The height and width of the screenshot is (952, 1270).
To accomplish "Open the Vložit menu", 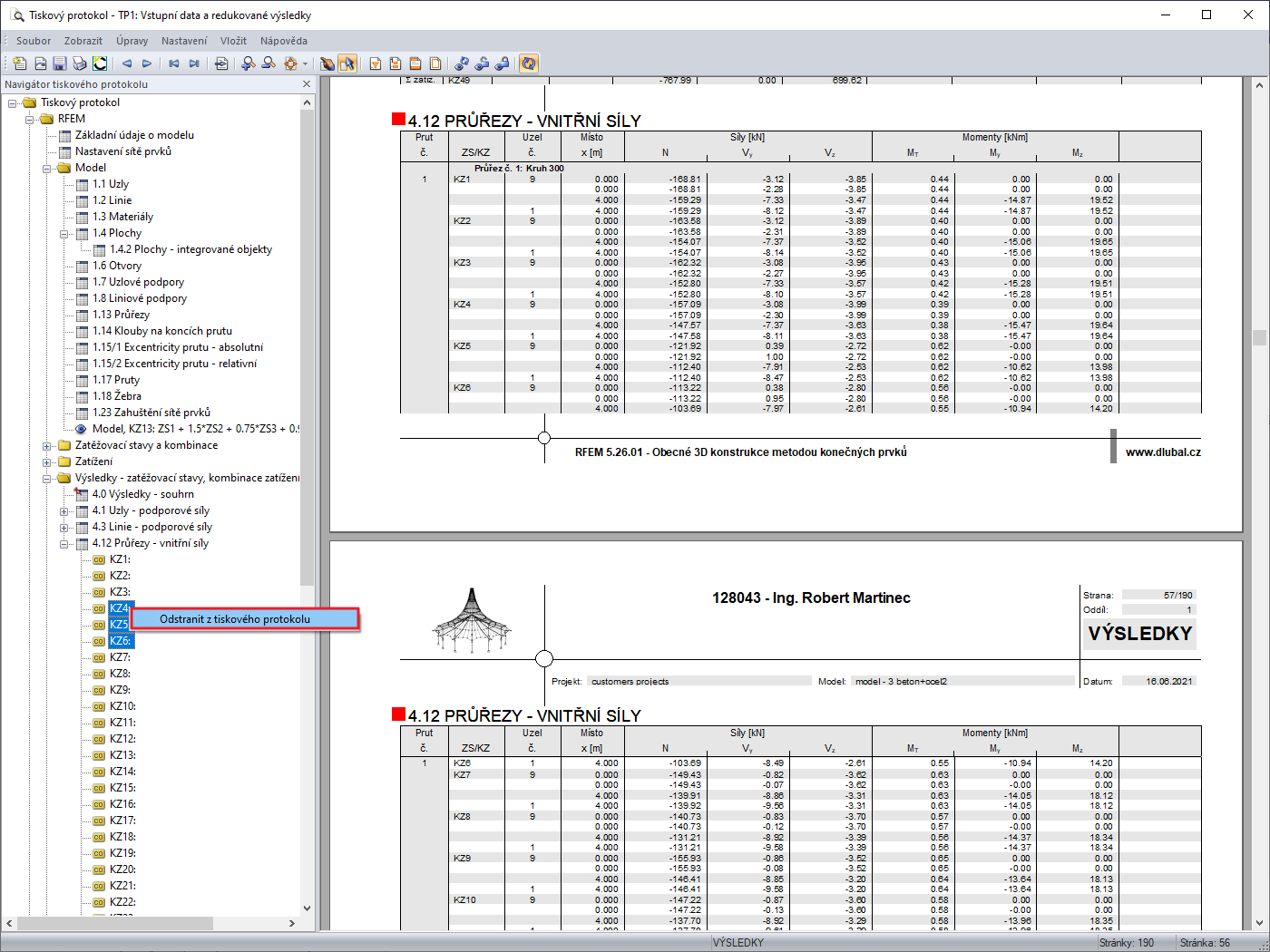I will (x=233, y=41).
